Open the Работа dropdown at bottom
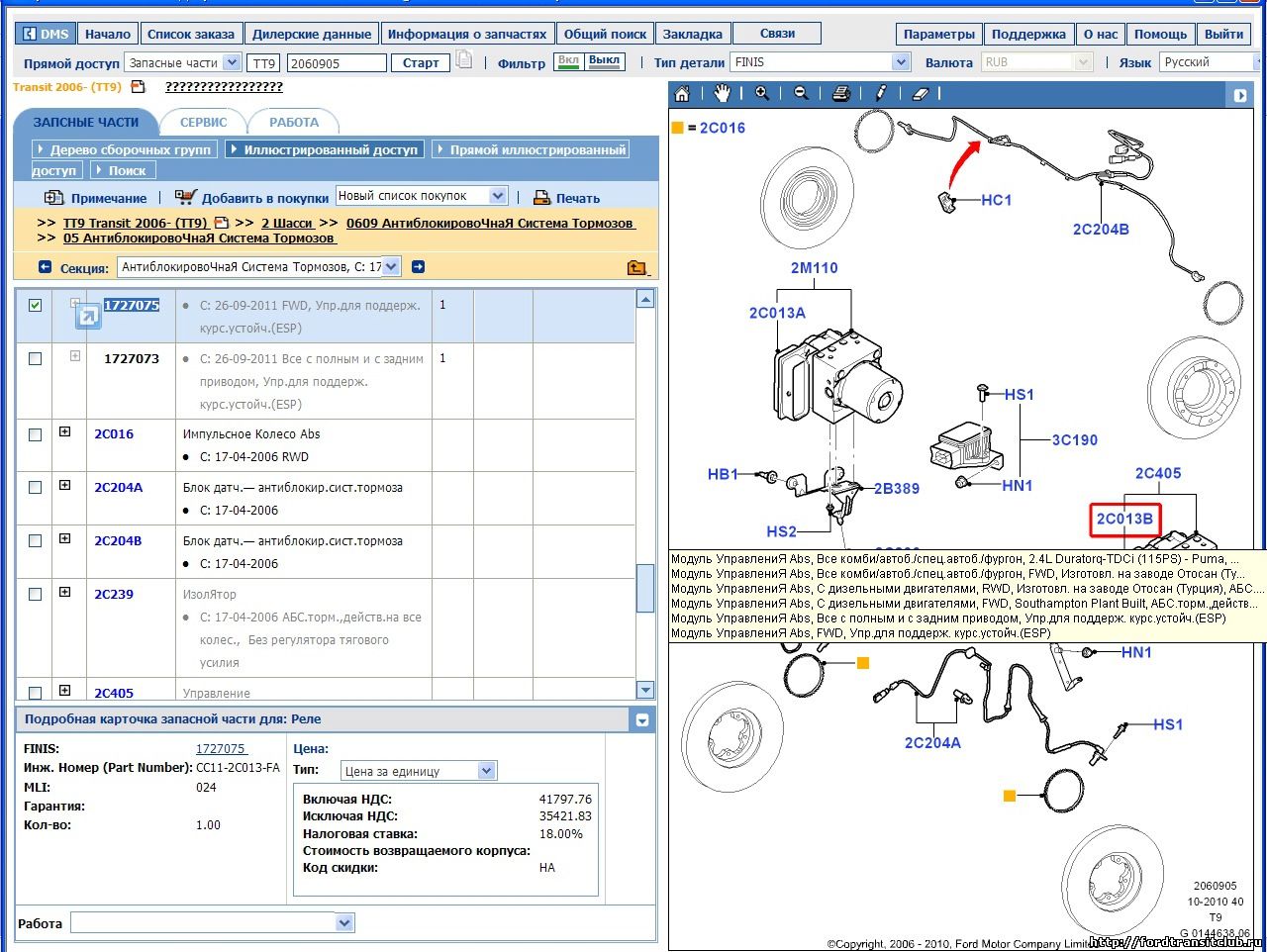The image size is (1267, 952). (x=344, y=923)
